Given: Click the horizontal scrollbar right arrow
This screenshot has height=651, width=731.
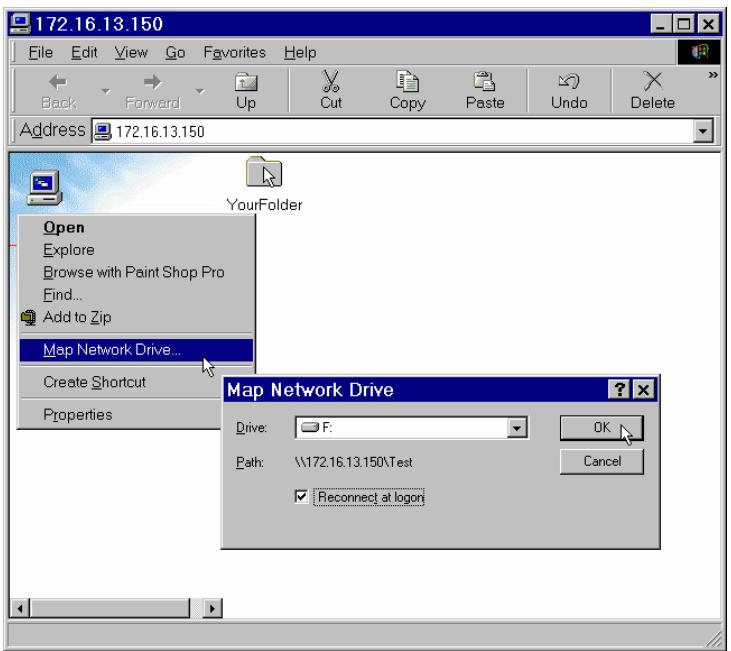Looking at the screenshot, I should point(212,608).
